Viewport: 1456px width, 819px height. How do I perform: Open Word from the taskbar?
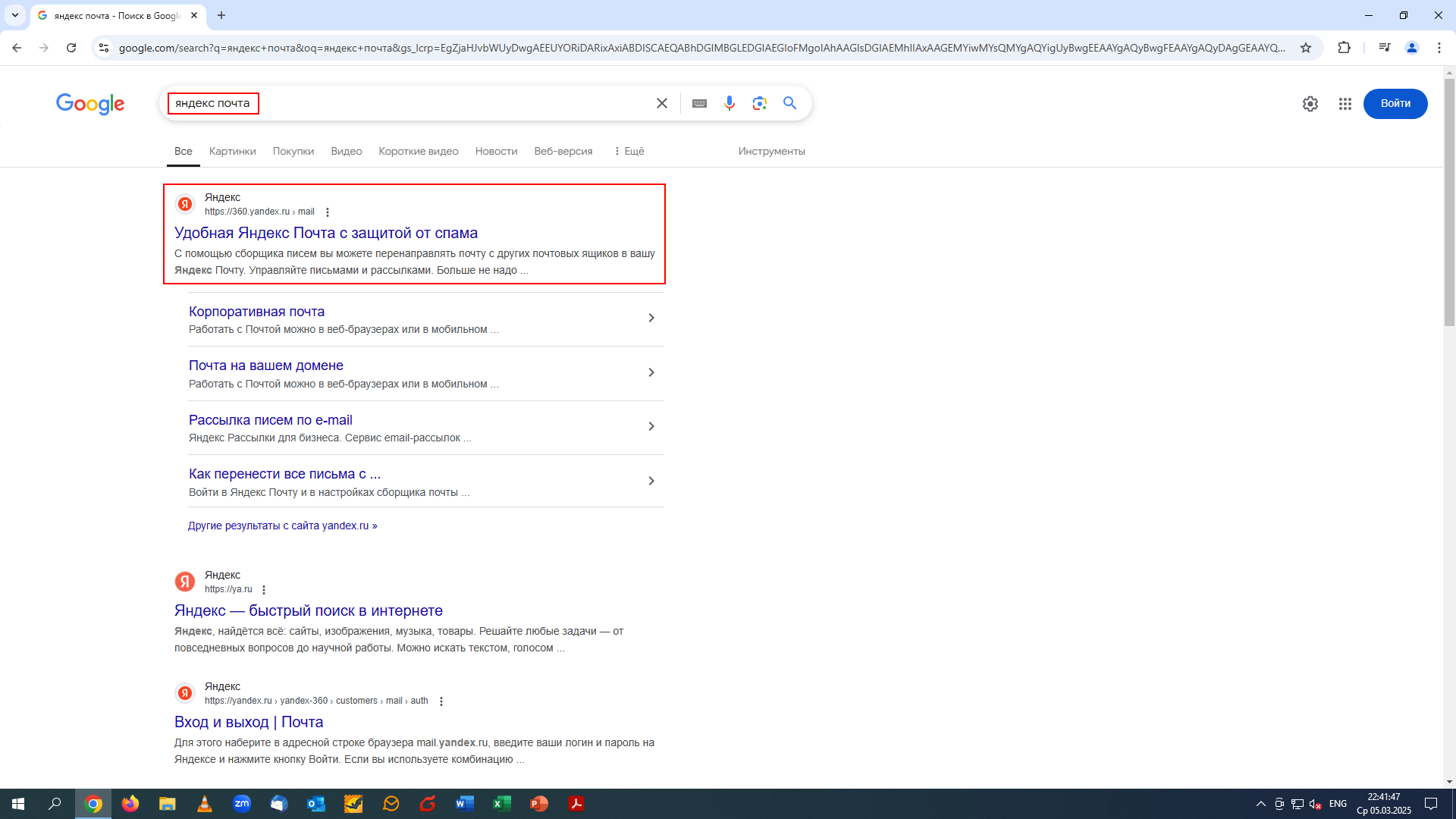465,804
